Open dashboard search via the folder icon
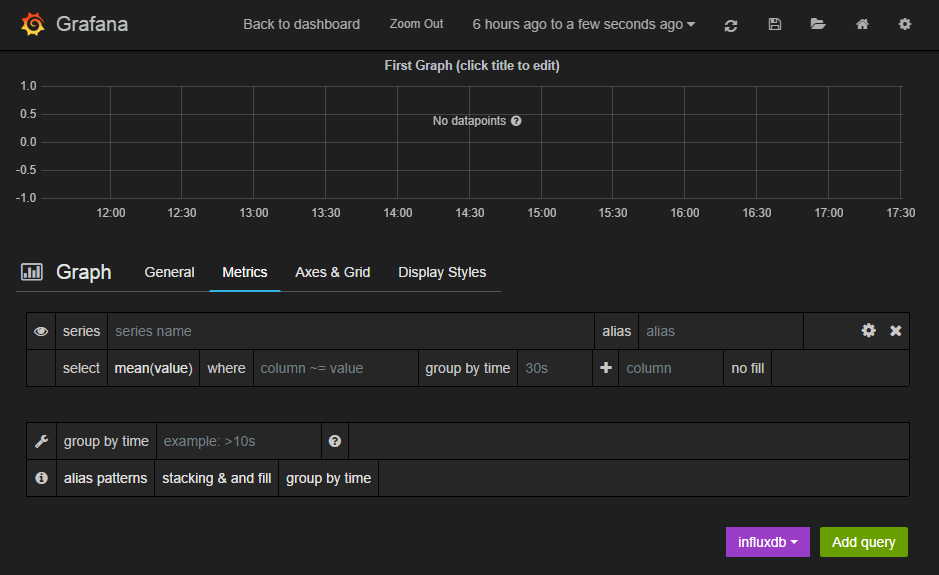 pos(817,24)
